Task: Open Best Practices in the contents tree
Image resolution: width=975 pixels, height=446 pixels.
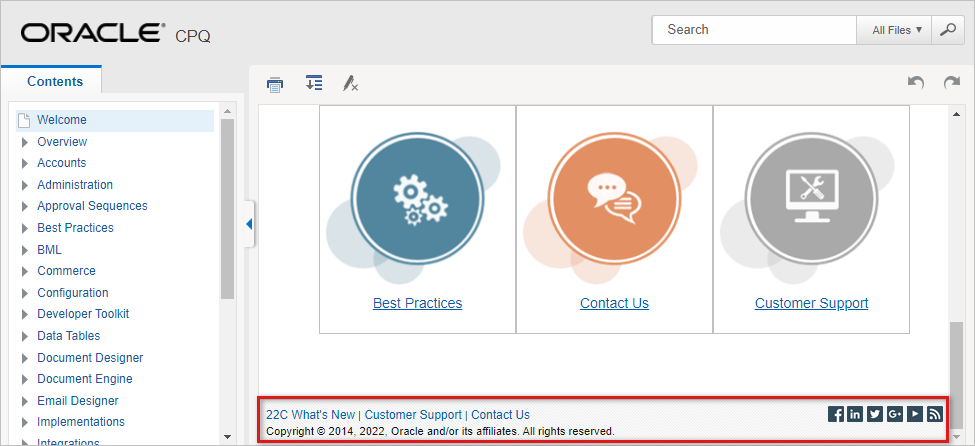Action: (75, 228)
